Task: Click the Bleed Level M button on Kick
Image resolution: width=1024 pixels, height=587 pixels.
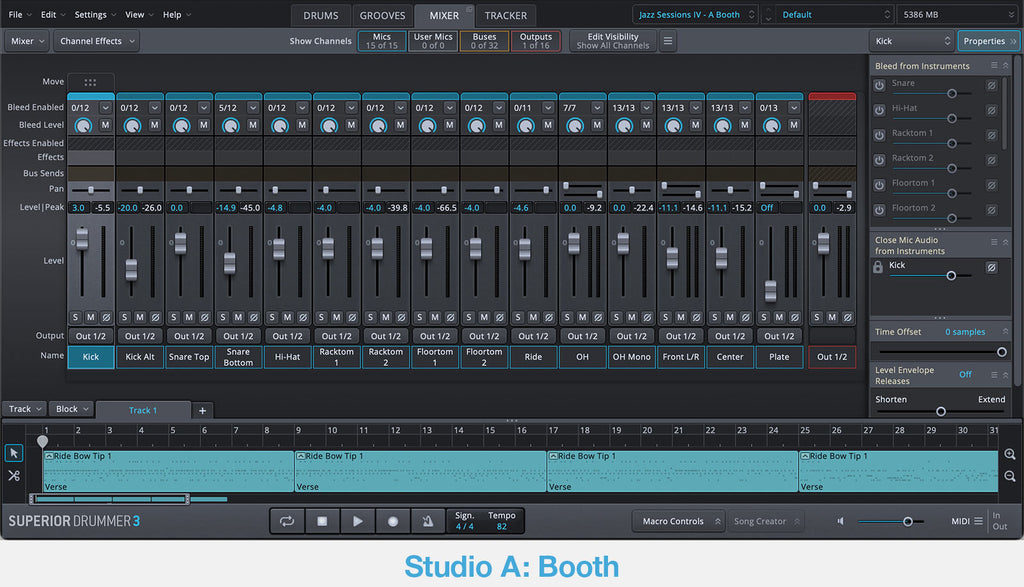Action: pyautogui.click(x=105, y=125)
